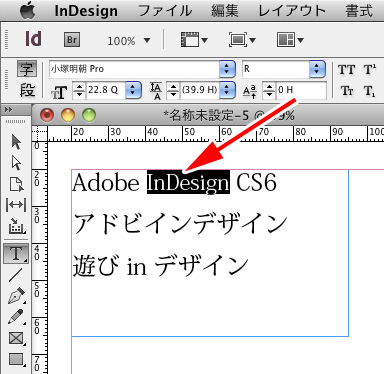384x374 pixels.
Task: Open the Apple menu
Action: (28, 10)
